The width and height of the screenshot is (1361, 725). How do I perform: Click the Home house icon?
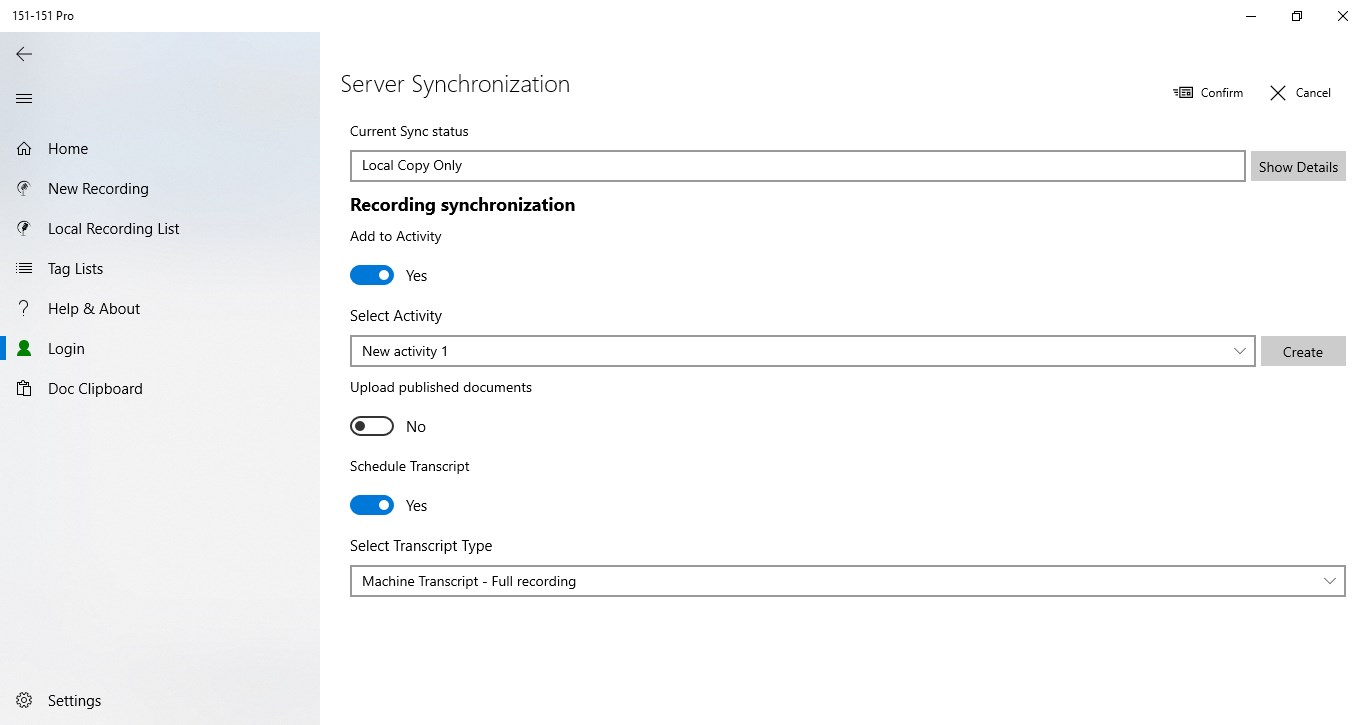pyautogui.click(x=24, y=149)
